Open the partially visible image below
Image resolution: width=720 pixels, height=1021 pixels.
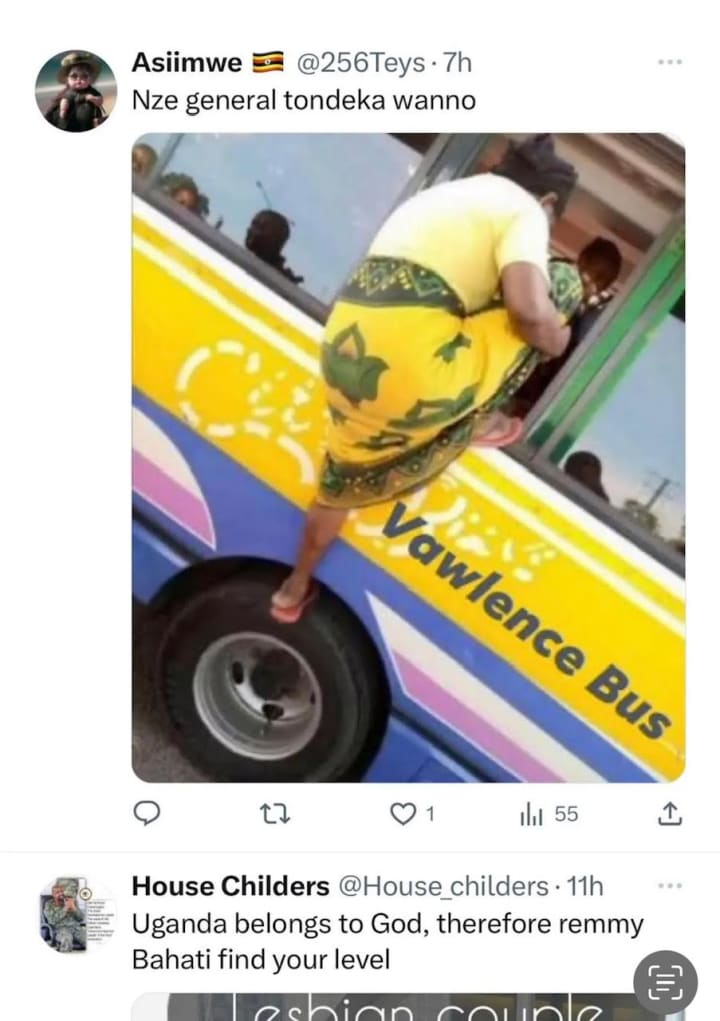click(x=408, y=1007)
